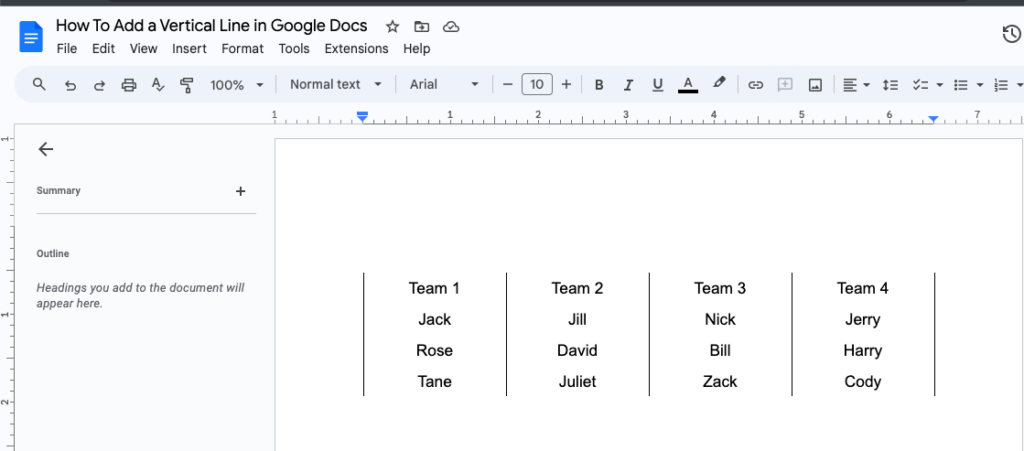The image size is (1024, 451).
Task: Open the zoom level 100% dropdown
Action: (x=237, y=85)
